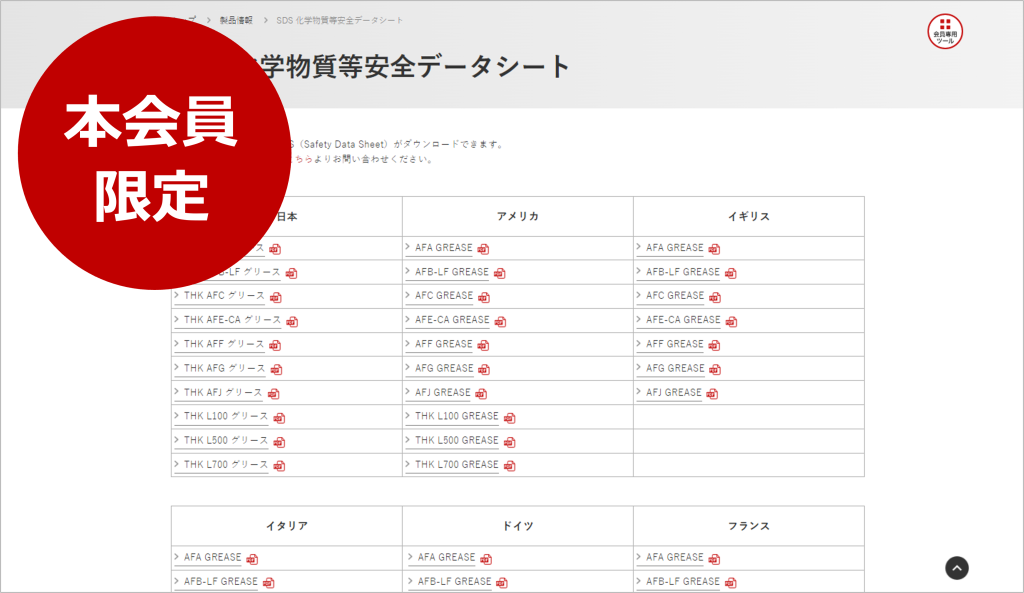Click PDF icon beside UK AFB-LF GREASE
Image resolution: width=1024 pixels, height=593 pixels.
click(731, 273)
